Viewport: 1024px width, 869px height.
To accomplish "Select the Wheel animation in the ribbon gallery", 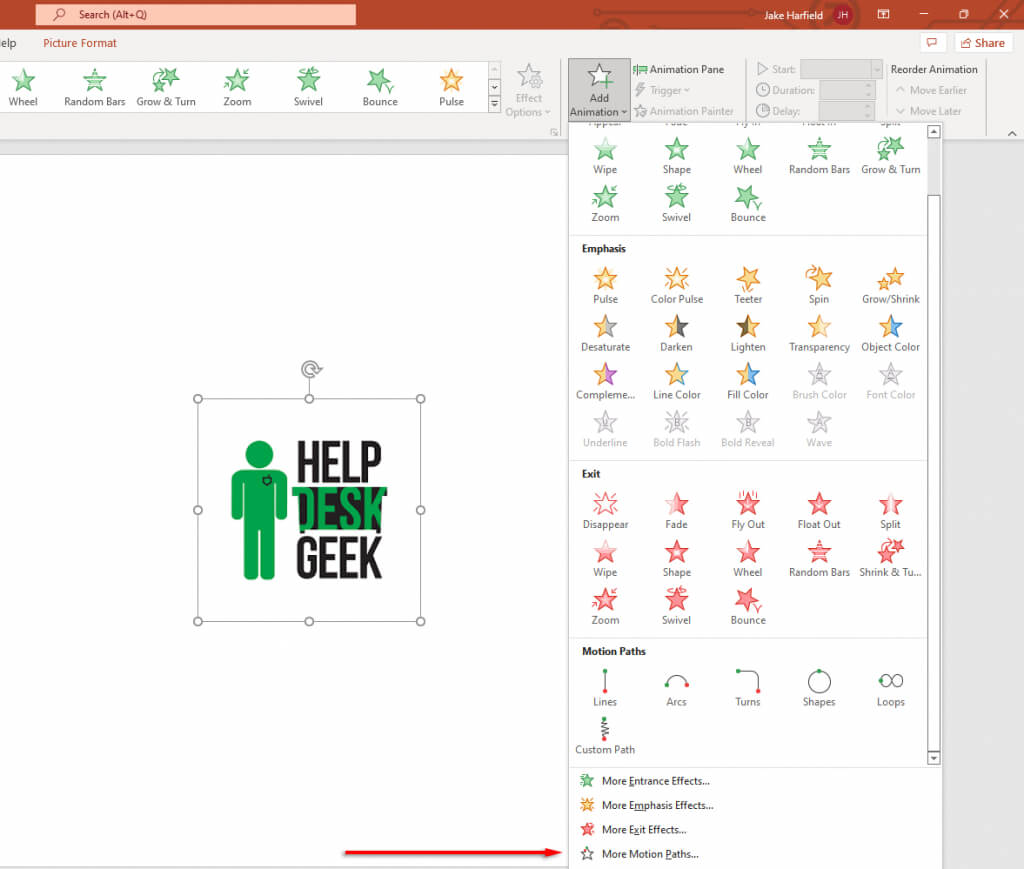I will click(23, 87).
